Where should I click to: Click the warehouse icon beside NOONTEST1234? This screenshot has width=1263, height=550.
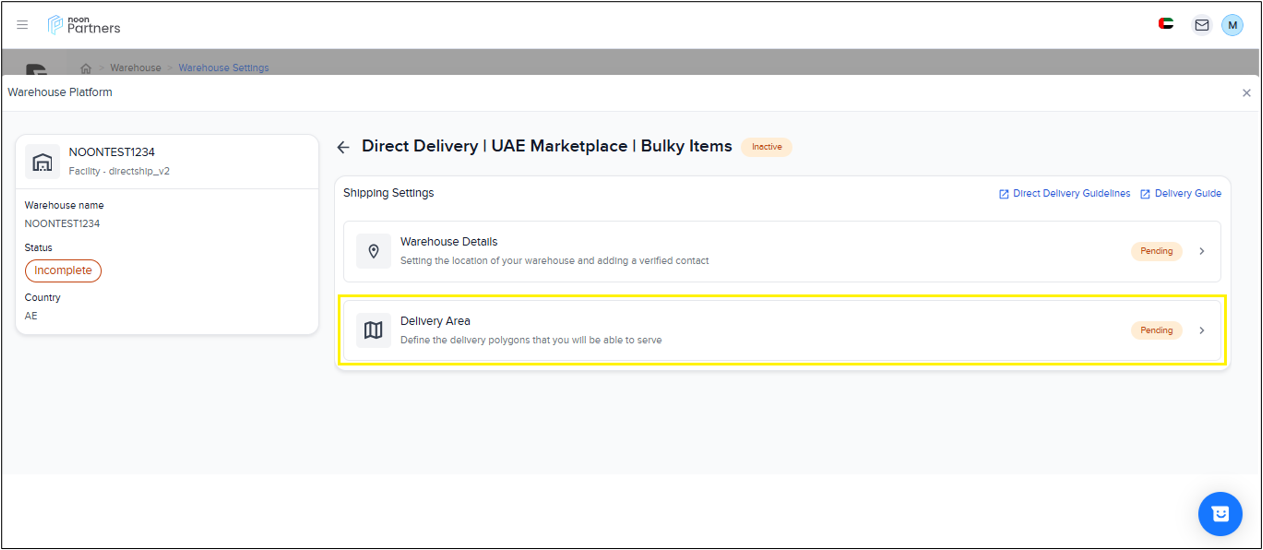(x=42, y=162)
